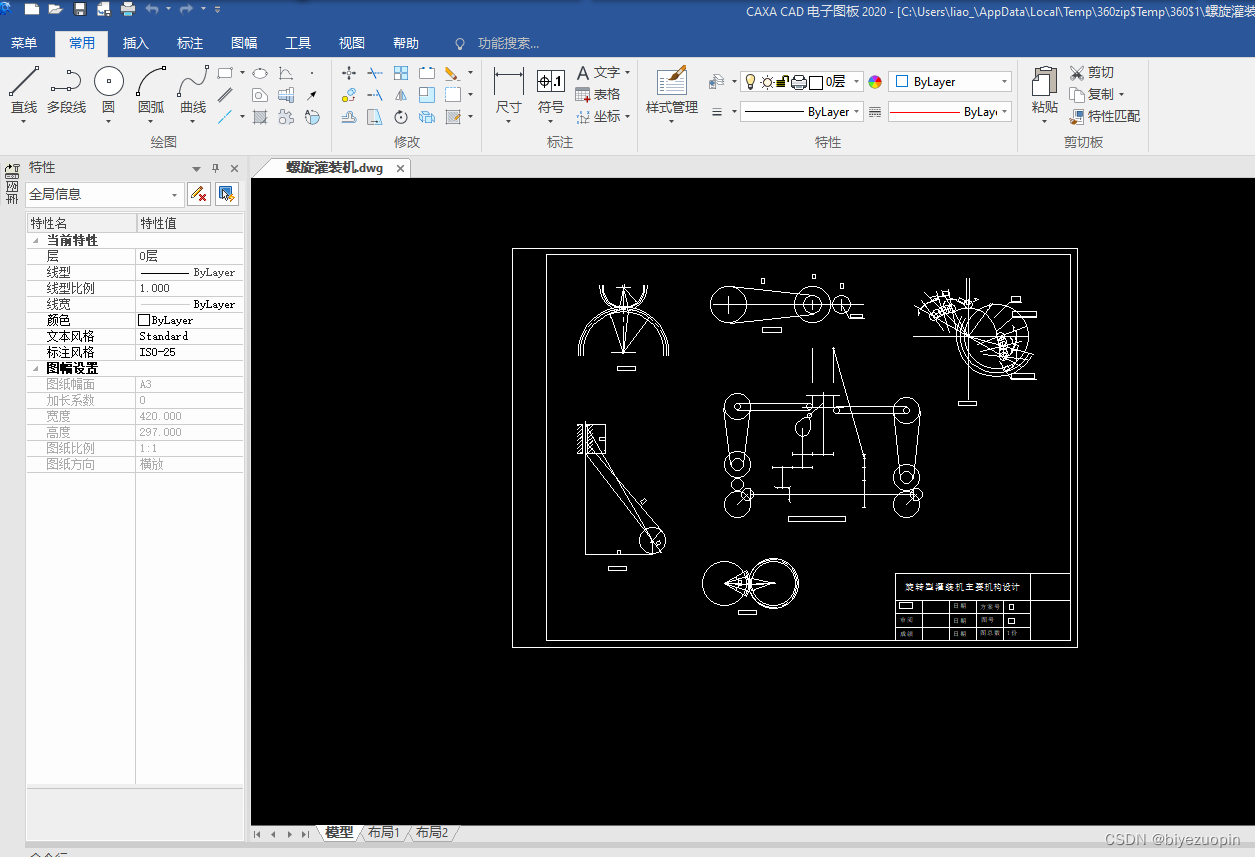This screenshot has width=1255, height=857.
Task: Open the 帮助 ribbon tab
Action: point(406,43)
